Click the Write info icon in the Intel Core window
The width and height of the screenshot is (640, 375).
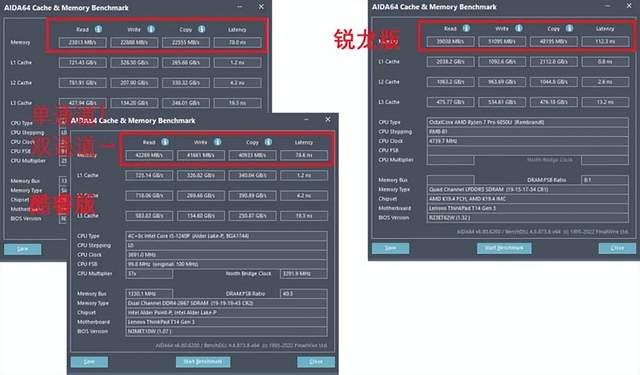217,142
